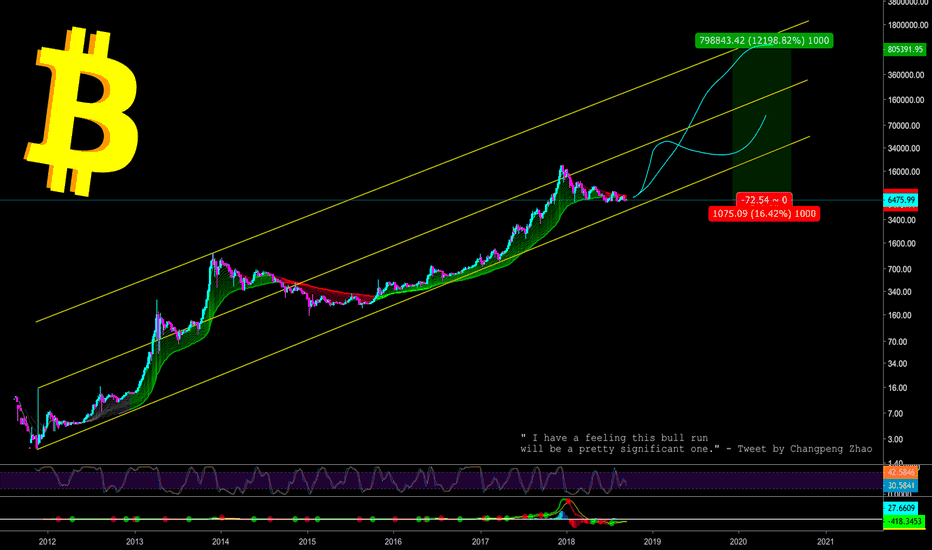Viewport: 932px width, 550px height.
Task: Click the 2012 year label on time axis
Action: (48, 542)
